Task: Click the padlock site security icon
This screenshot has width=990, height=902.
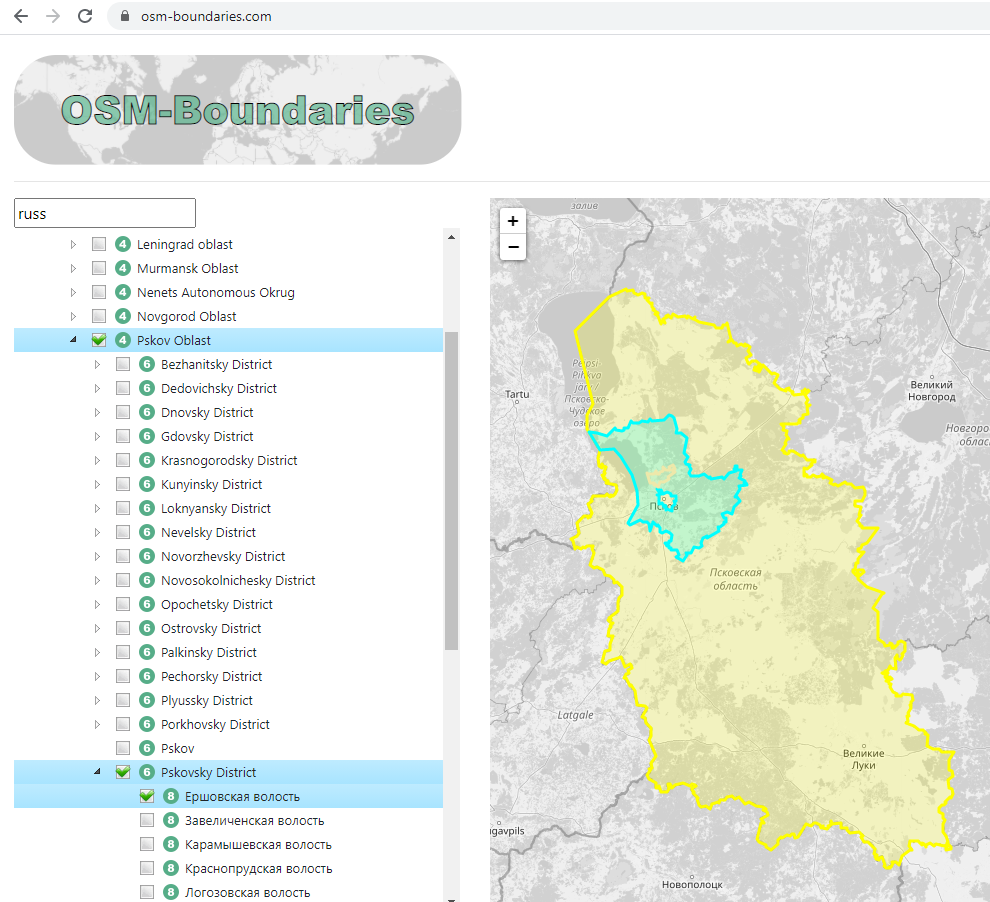Action: point(125,16)
